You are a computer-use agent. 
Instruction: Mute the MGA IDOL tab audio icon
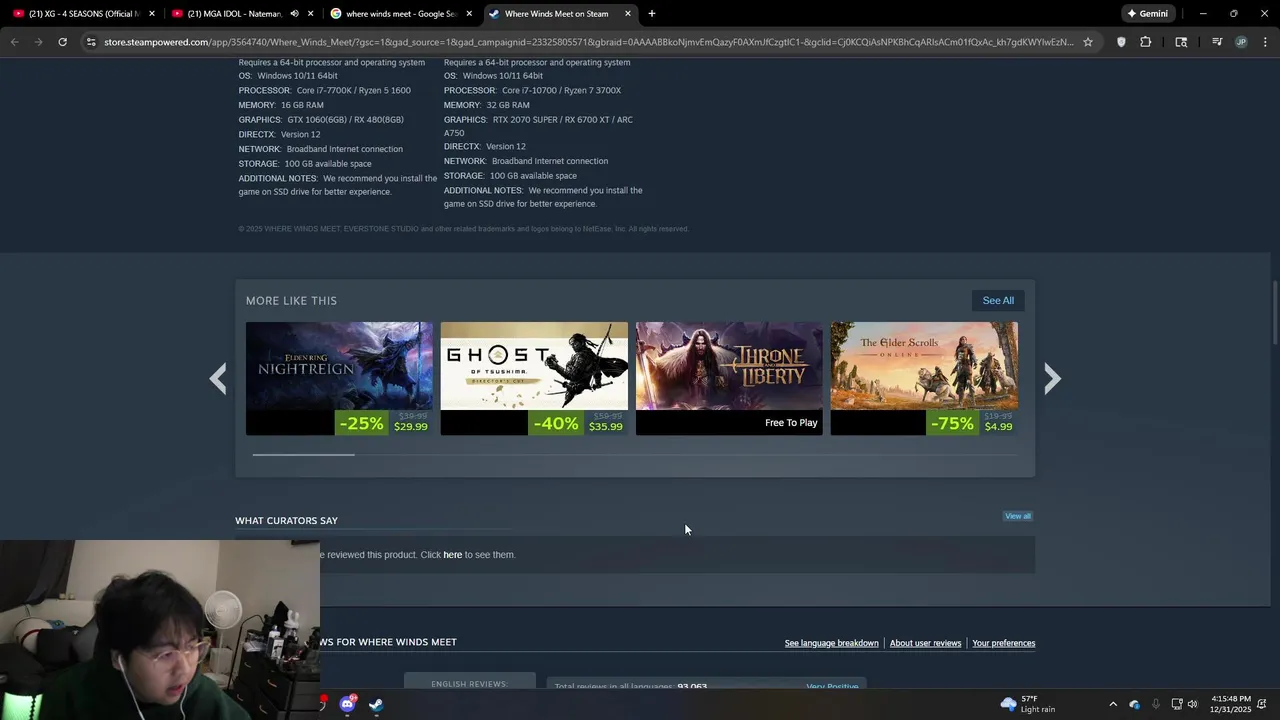click(x=295, y=14)
